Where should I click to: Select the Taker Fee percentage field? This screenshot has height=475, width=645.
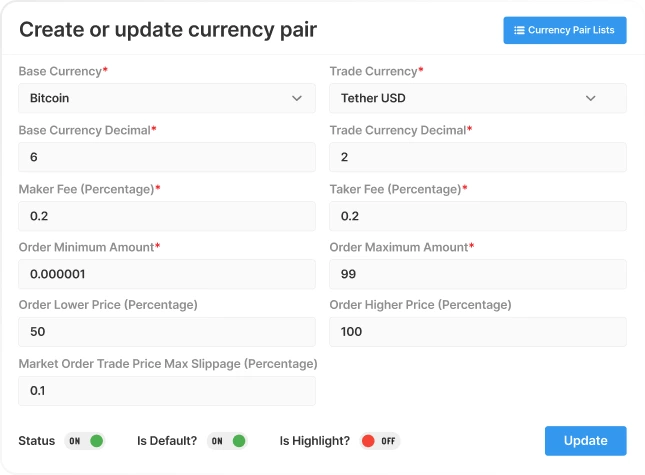pos(478,216)
